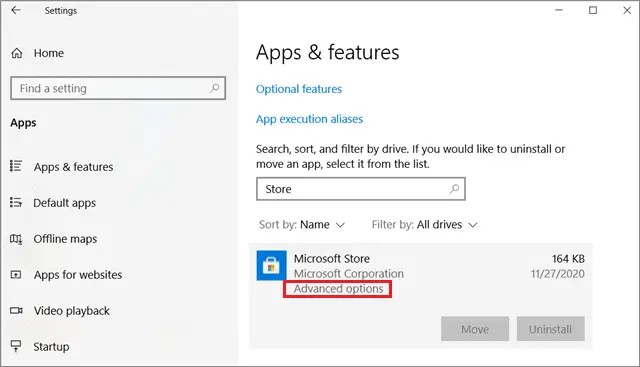Click the Video playback camera icon
Screen dimensions: 640x367
pos(16,310)
